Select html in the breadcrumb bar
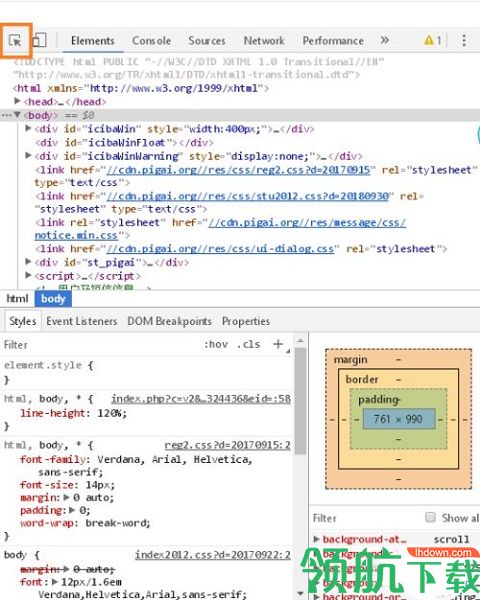 click(x=17, y=298)
